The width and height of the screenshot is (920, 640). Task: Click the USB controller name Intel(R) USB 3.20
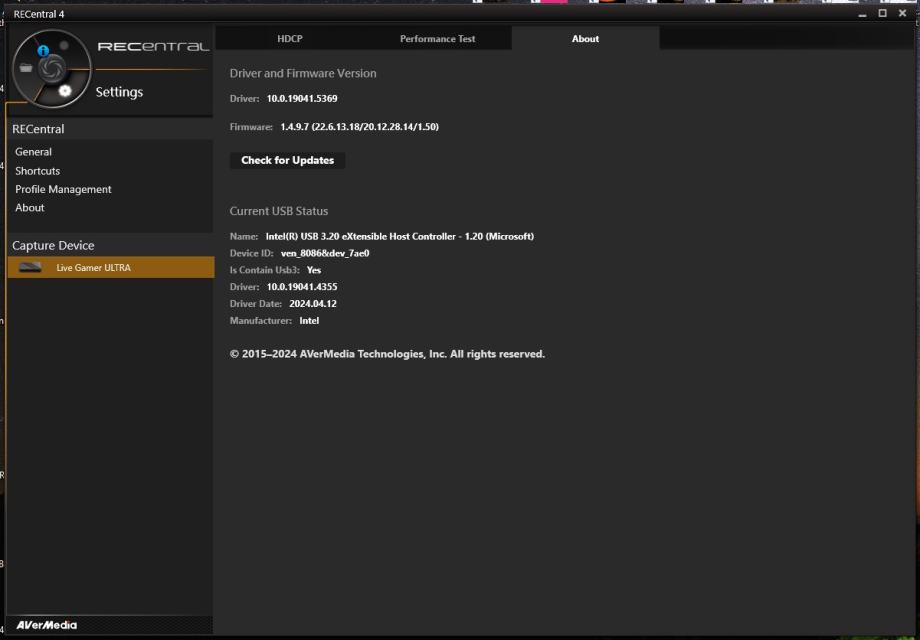(400, 236)
